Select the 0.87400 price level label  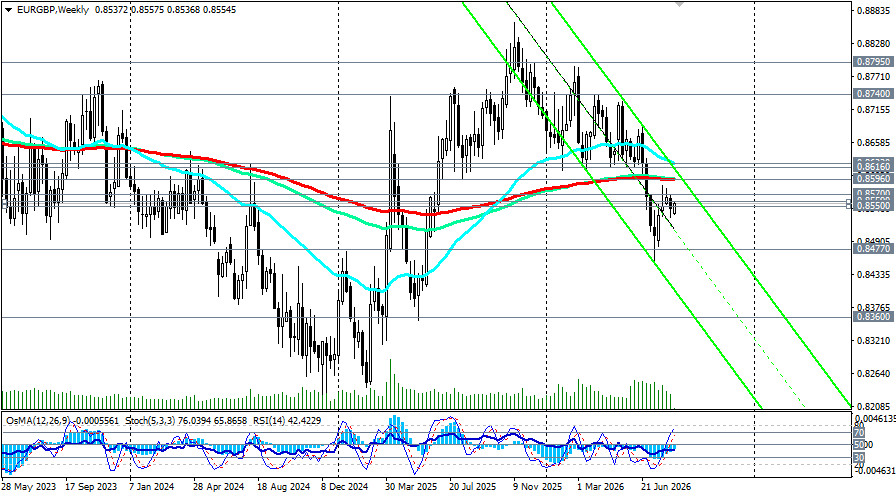[873, 94]
